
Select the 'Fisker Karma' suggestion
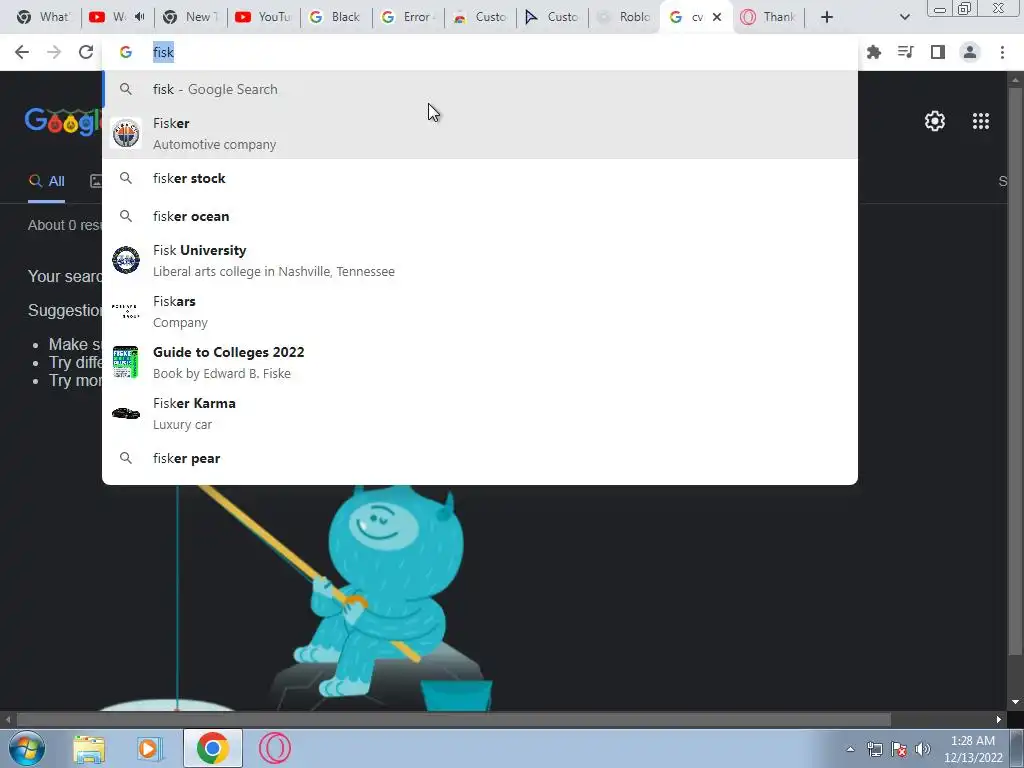[x=480, y=413]
